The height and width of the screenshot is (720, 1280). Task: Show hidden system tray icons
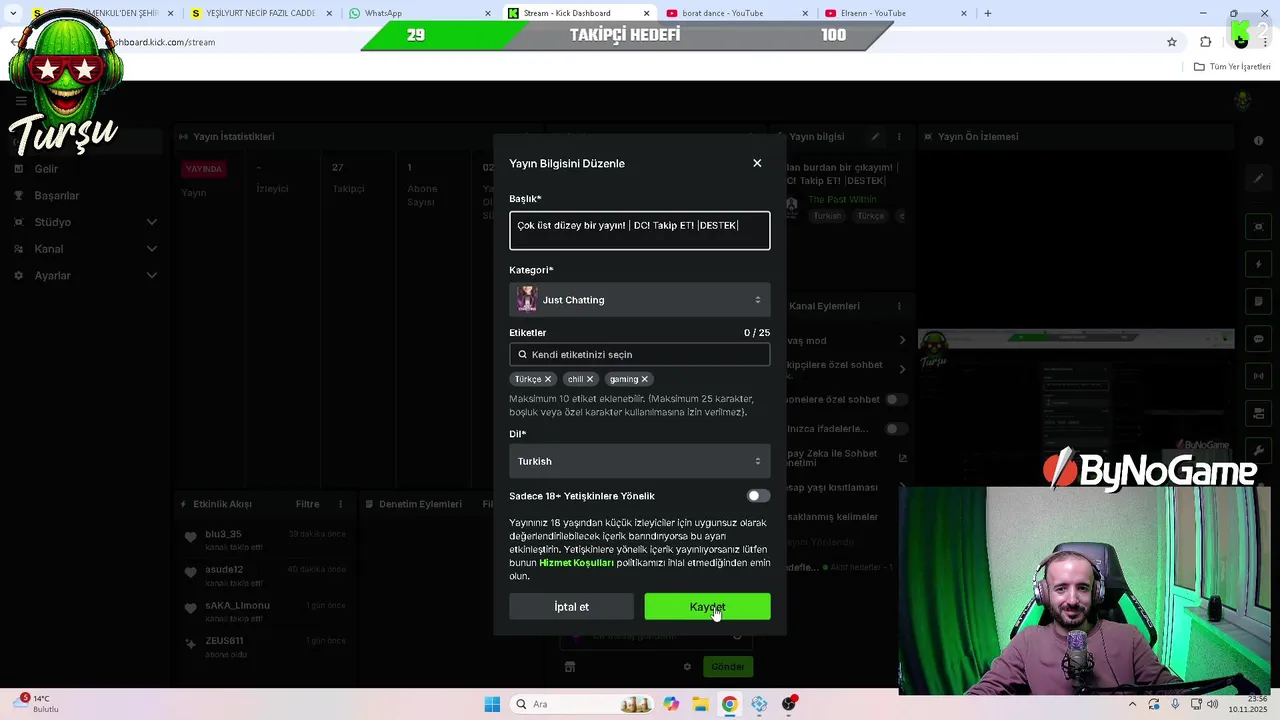(1132, 704)
